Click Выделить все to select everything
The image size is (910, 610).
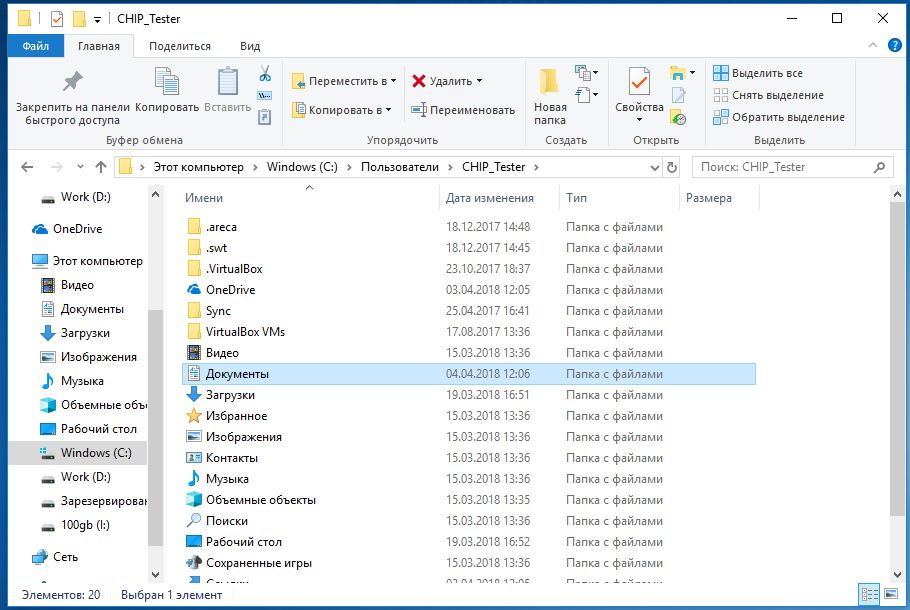(x=758, y=73)
